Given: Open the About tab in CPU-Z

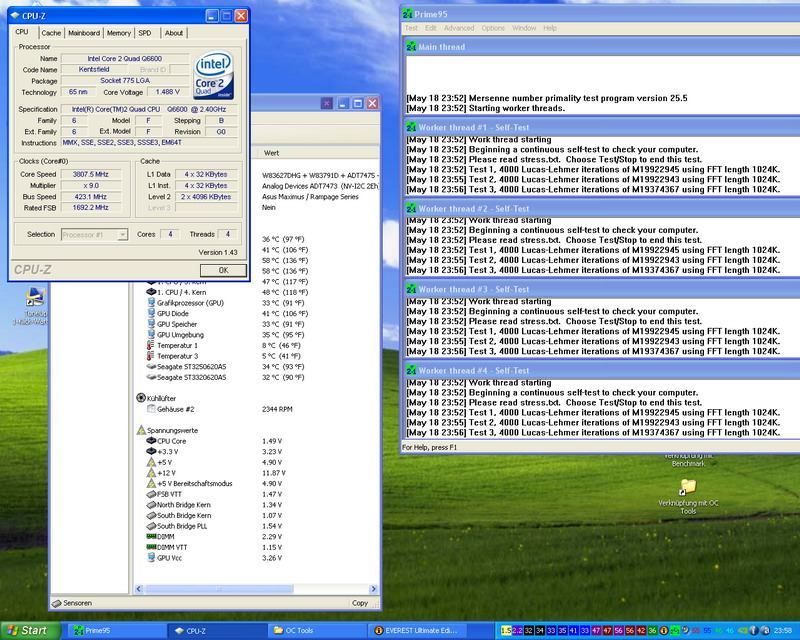Looking at the screenshot, I should (174, 33).
